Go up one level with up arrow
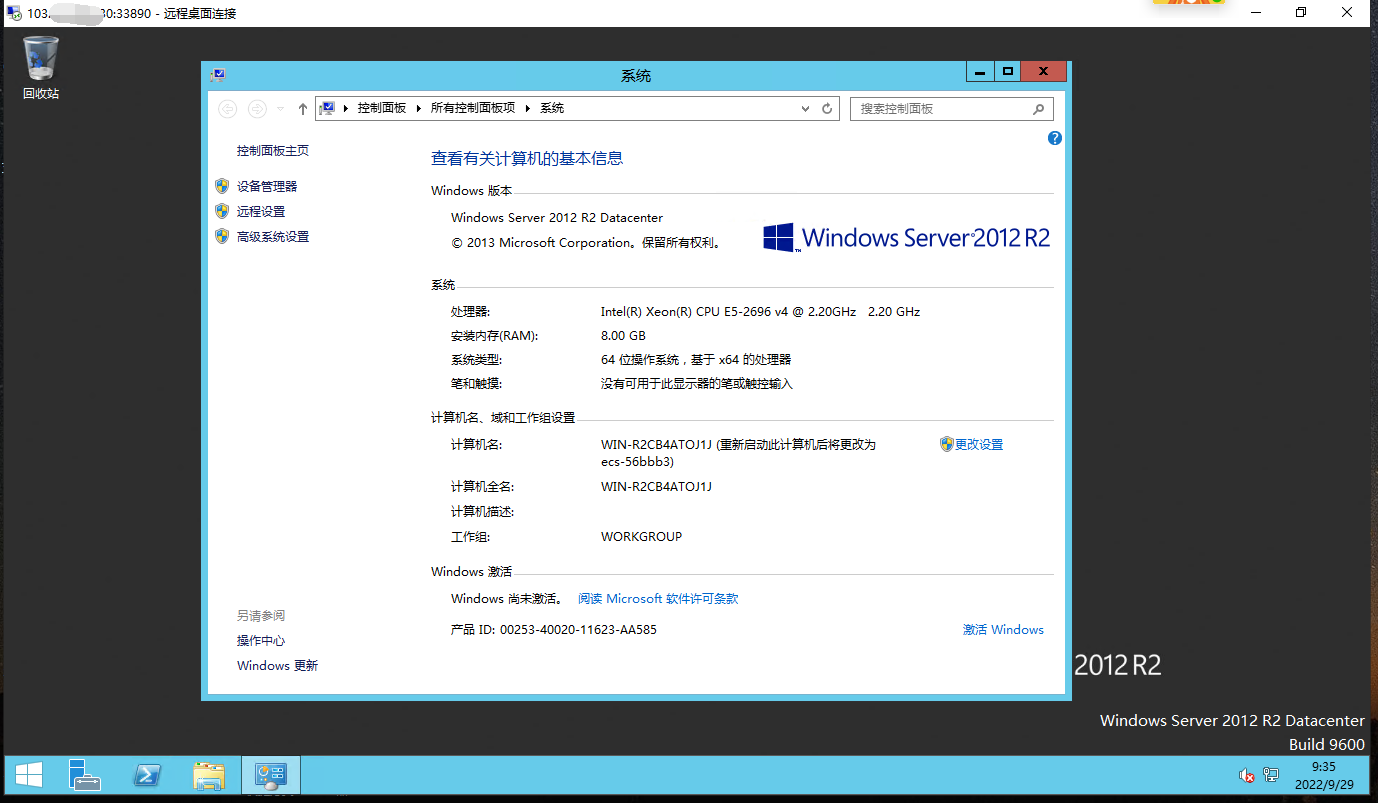Viewport: 1378px width, 803px height. [x=303, y=109]
